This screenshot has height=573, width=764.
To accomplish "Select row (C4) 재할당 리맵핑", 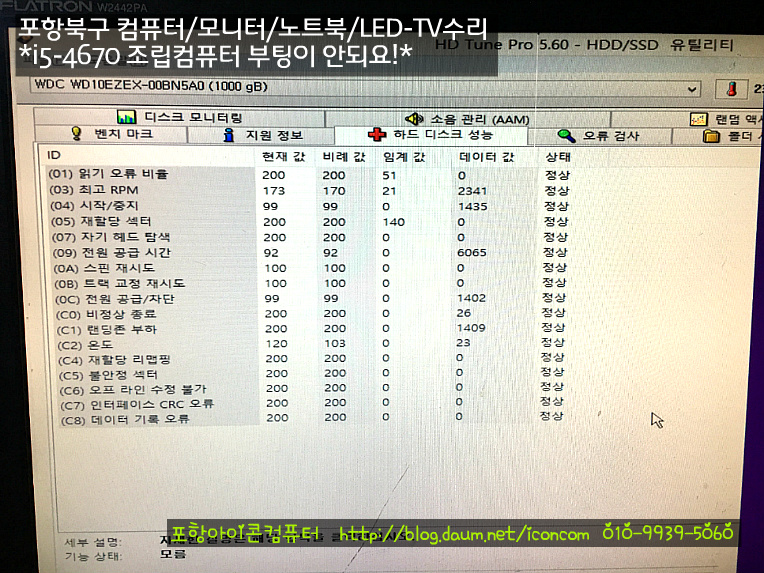I will [x=309, y=359].
